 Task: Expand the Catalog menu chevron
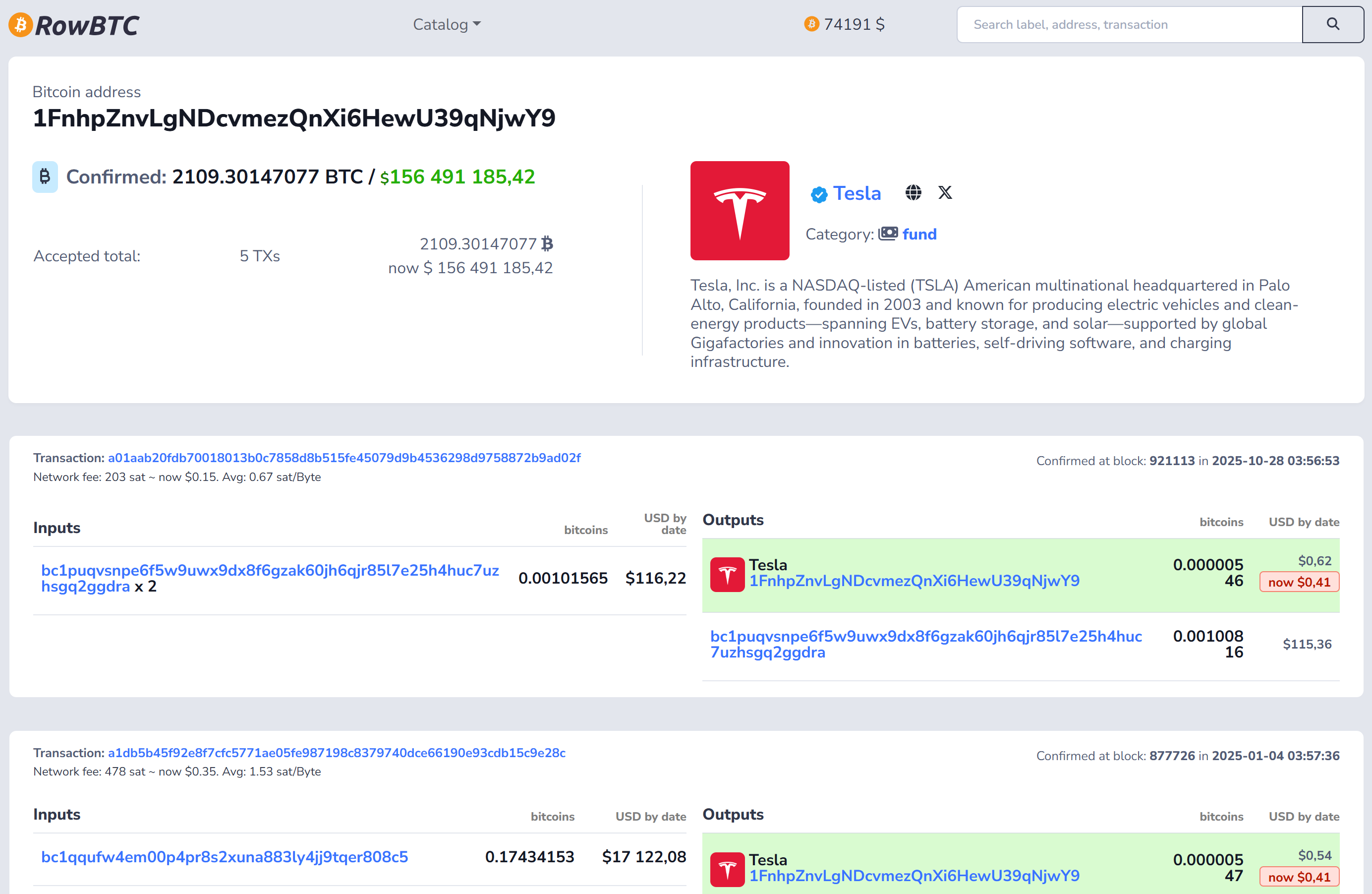[x=476, y=24]
